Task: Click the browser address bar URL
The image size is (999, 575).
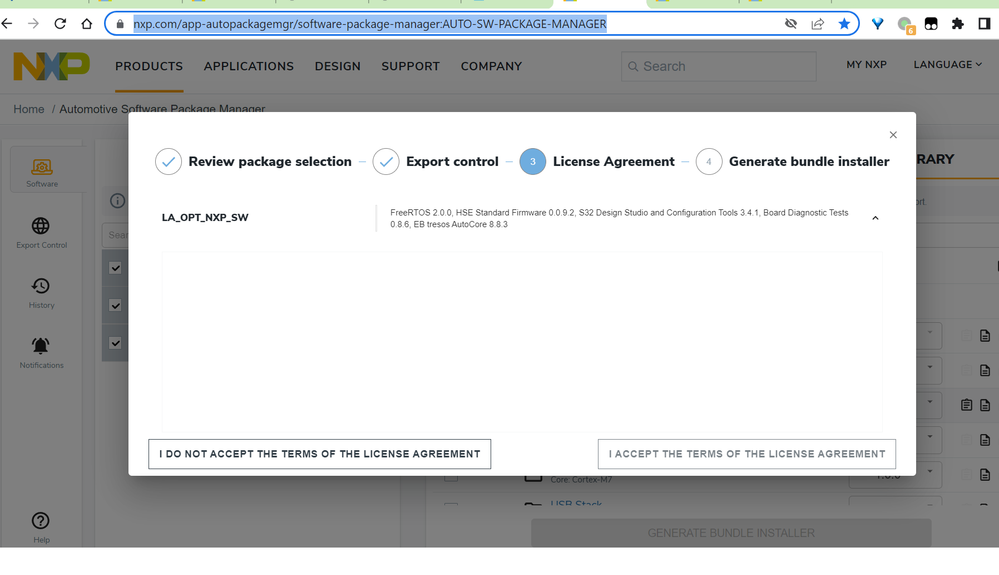Action: [370, 24]
